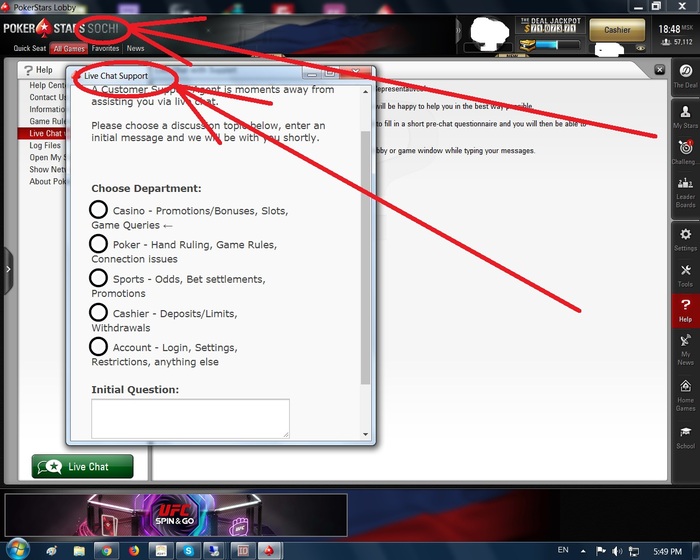The height and width of the screenshot is (560, 700).
Task: Open The Deal in right sidebar
Action: 685,76
